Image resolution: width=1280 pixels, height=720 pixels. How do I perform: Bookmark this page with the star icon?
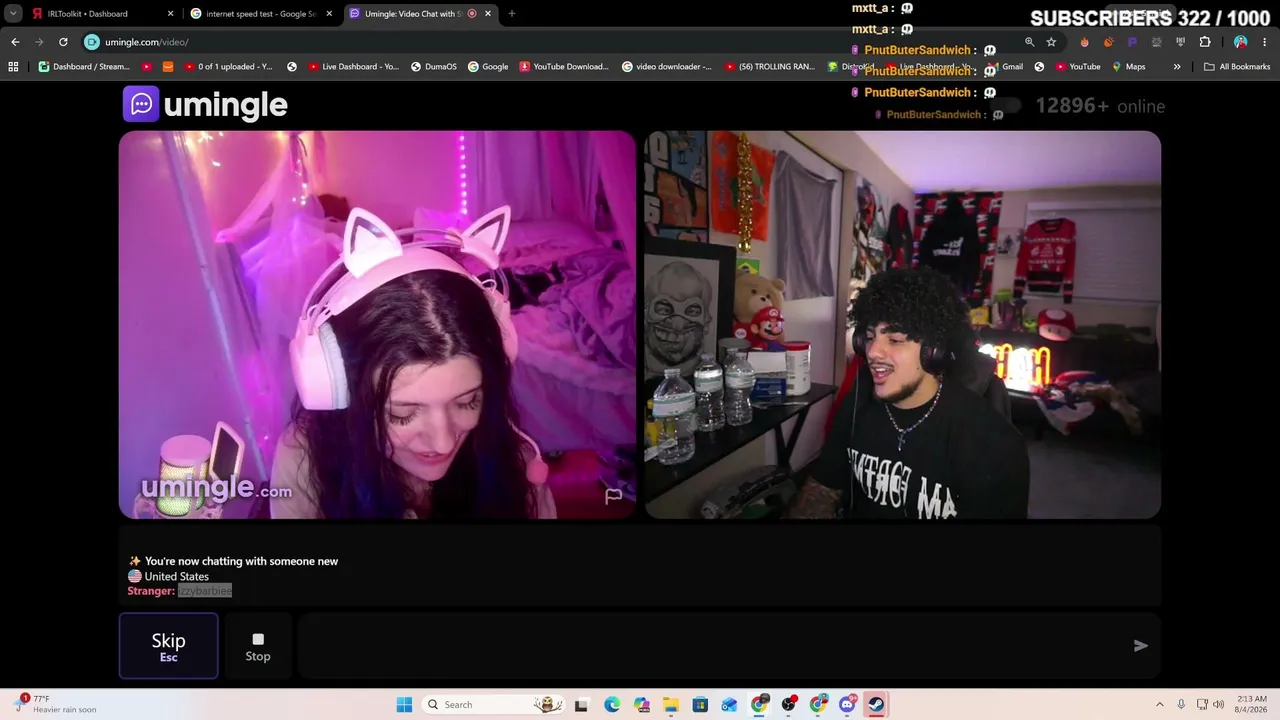(1051, 42)
